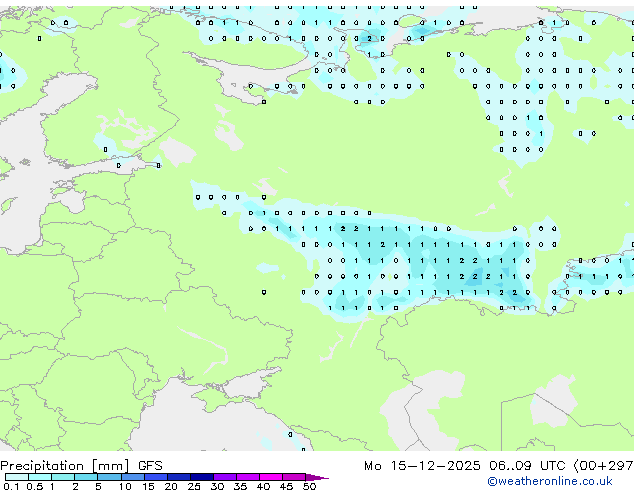
Task: Click the '50' legend scale label
Action: [x=309, y=486]
